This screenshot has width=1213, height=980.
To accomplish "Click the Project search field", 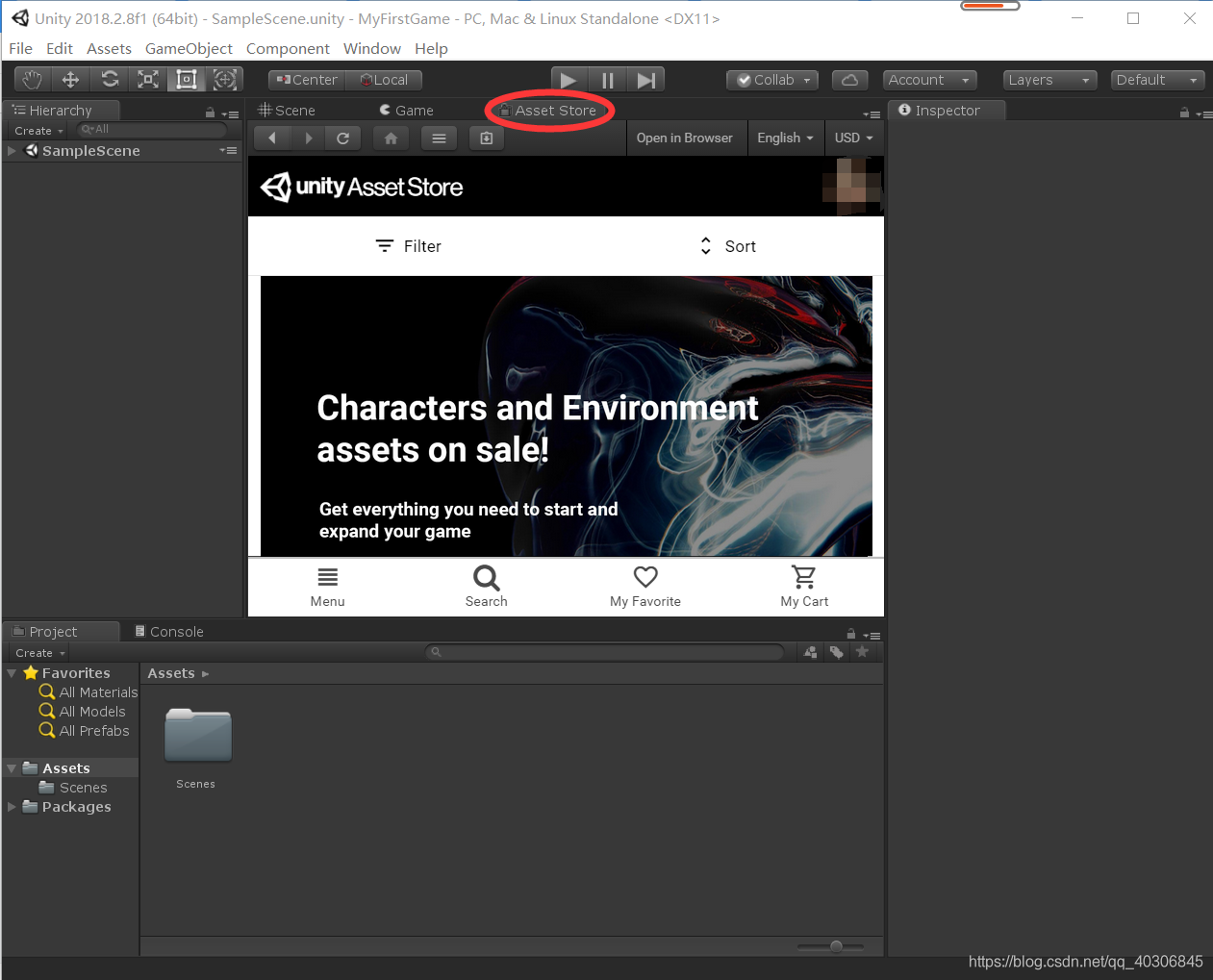I will [x=605, y=652].
